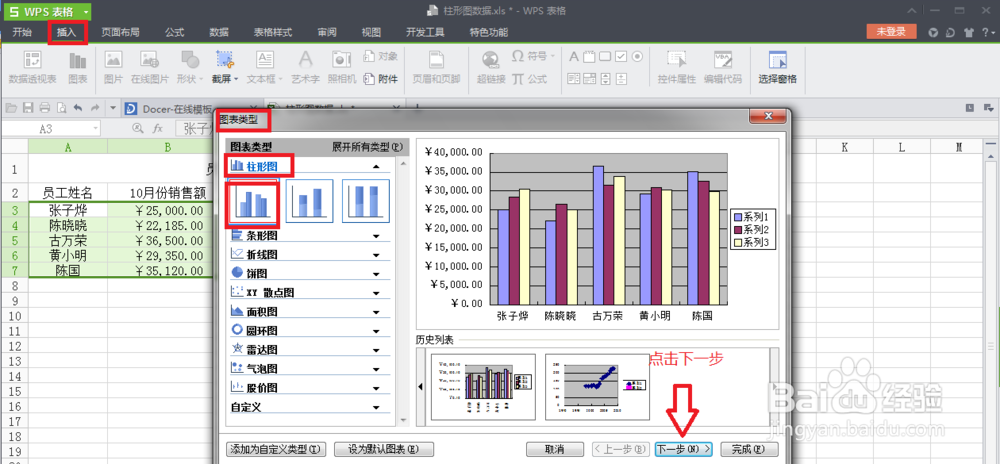Switch to the 公式 ribbon tab
Image resolution: width=1000 pixels, height=464 pixels.
pyautogui.click(x=174, y=33)
